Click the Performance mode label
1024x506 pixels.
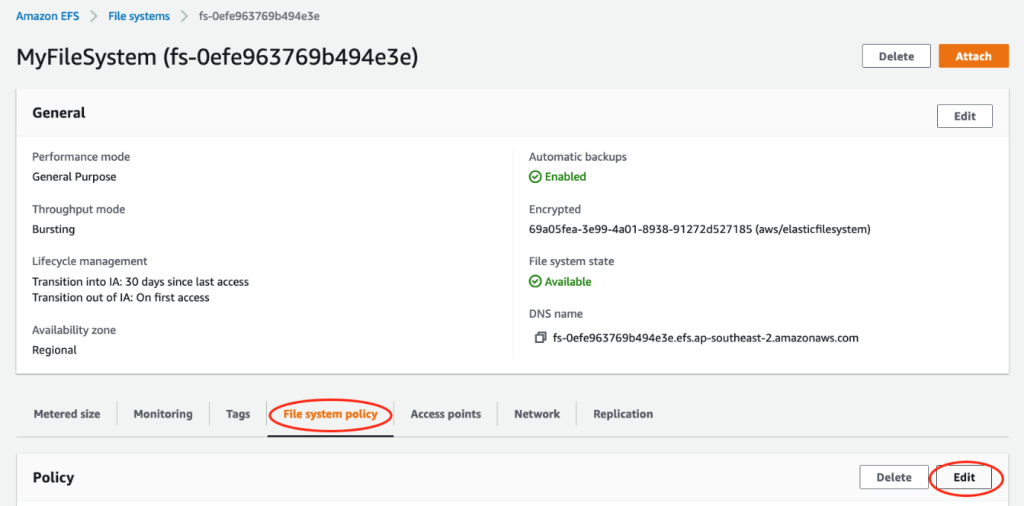click(x=81, y=157)
